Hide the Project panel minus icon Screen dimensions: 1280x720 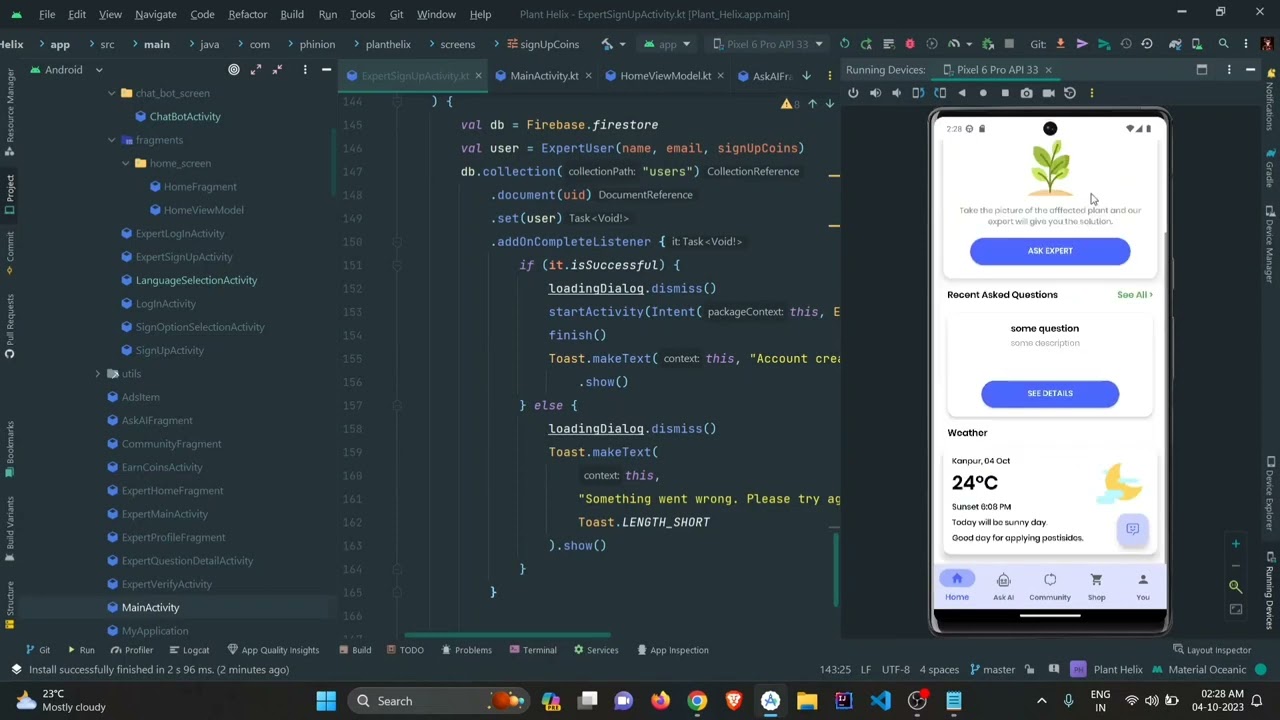pyautogui.click(x=326, y=70)
